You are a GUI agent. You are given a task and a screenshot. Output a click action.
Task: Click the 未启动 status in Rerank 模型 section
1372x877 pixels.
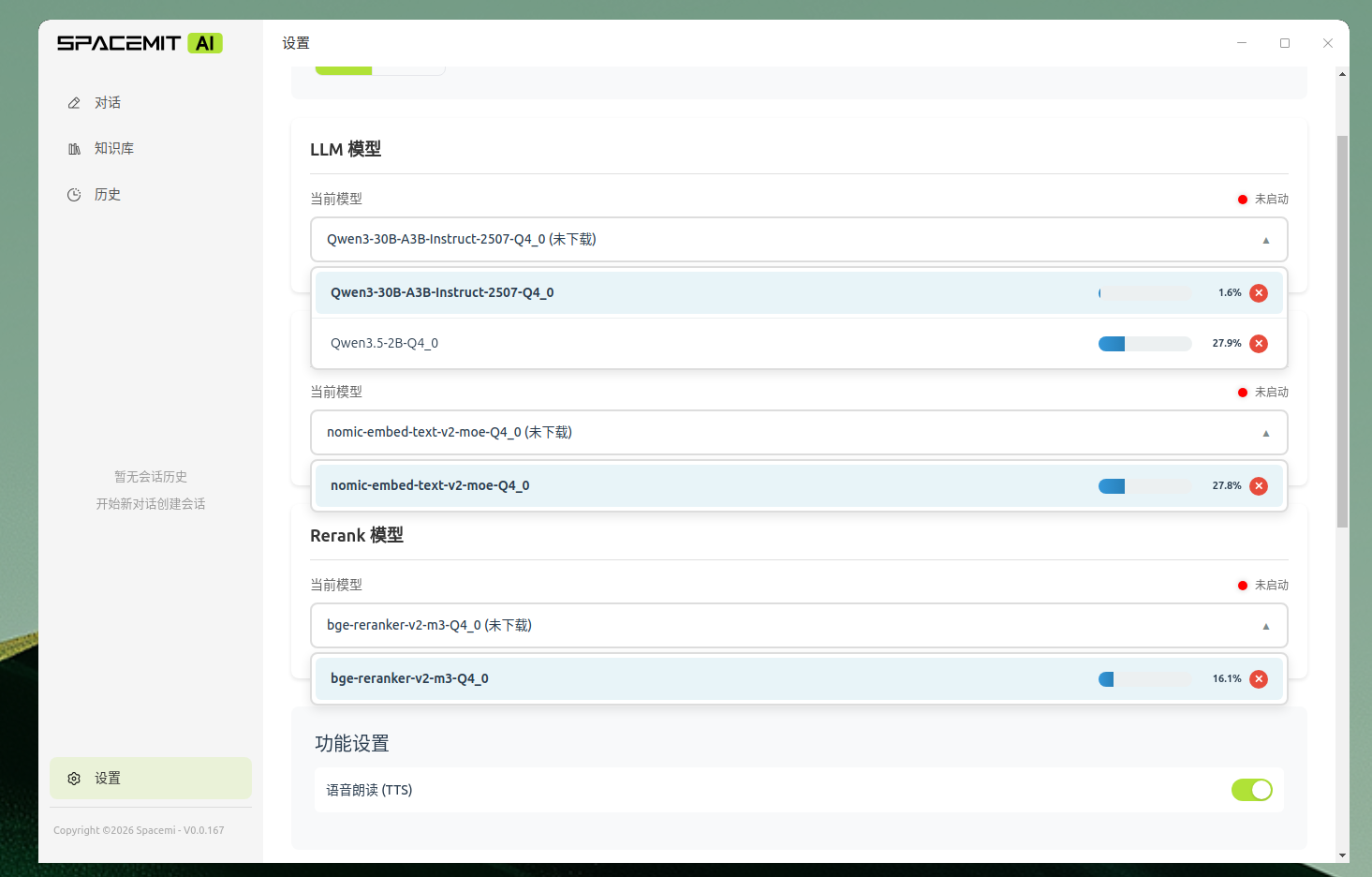point(1272,586)
